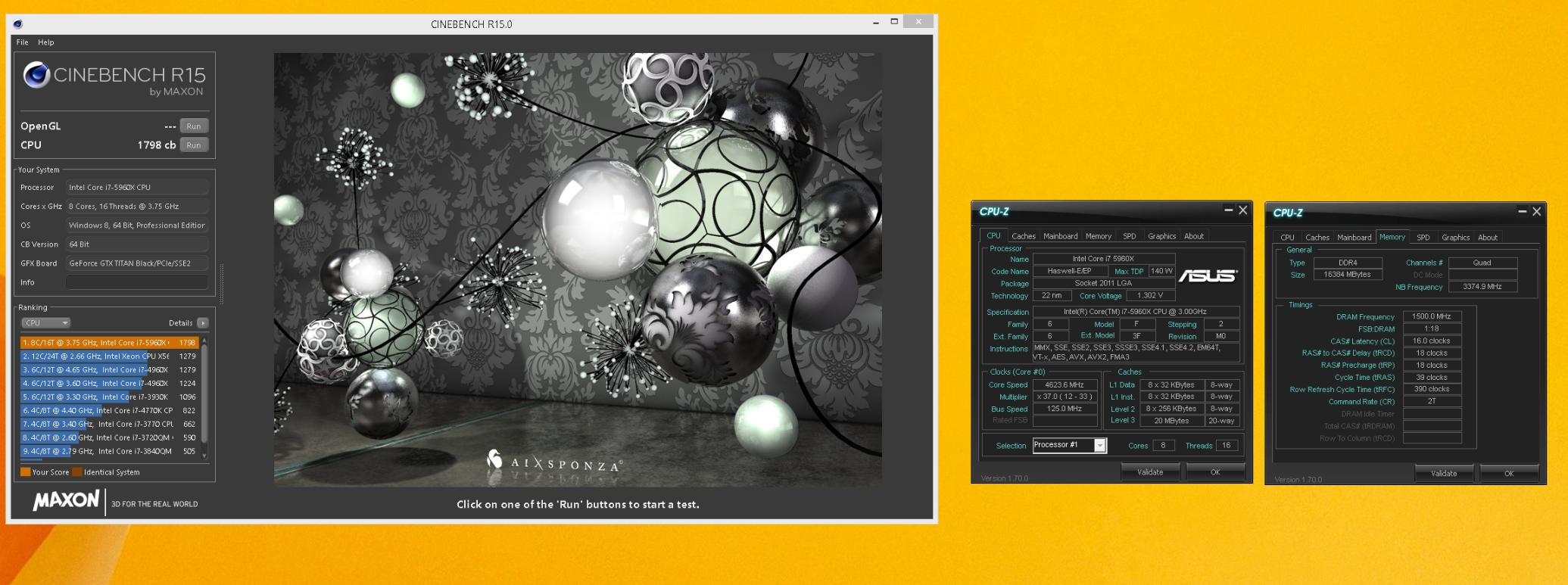Select ranking row 5 i7-3930K
Screen dimensions: 1568x585
109,397
